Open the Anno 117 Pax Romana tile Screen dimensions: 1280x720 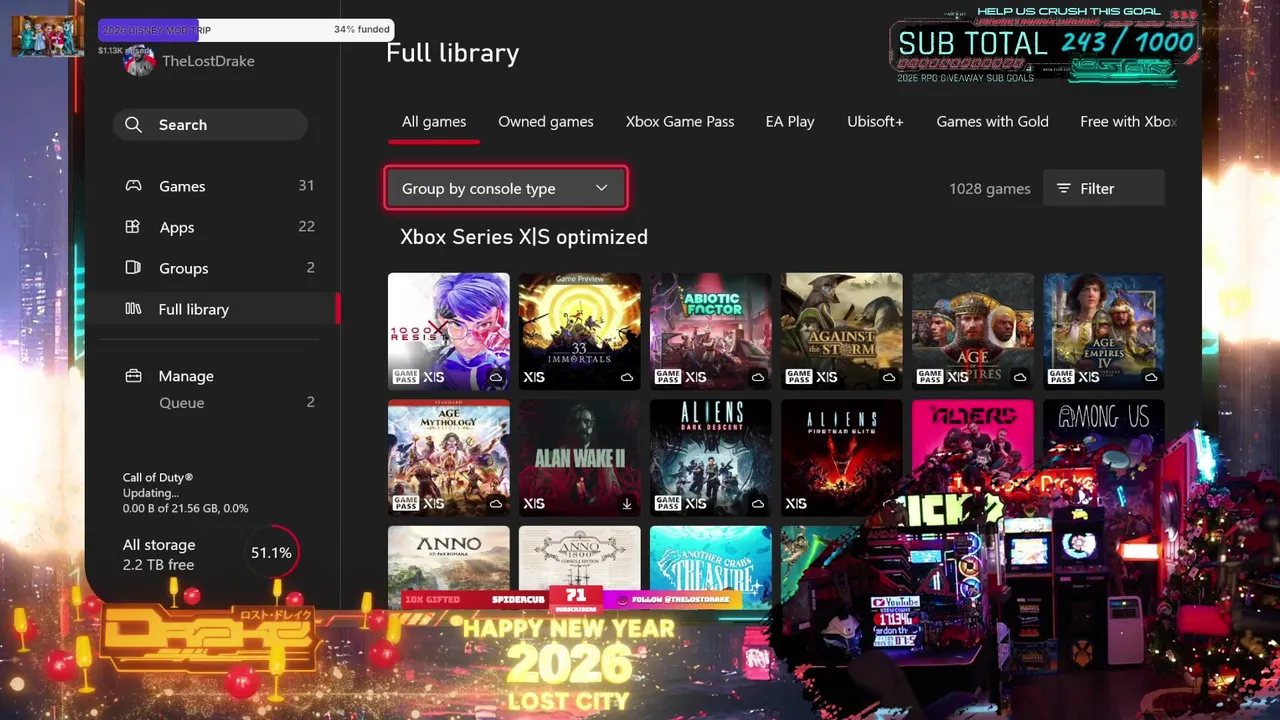(x=449, y=558)
